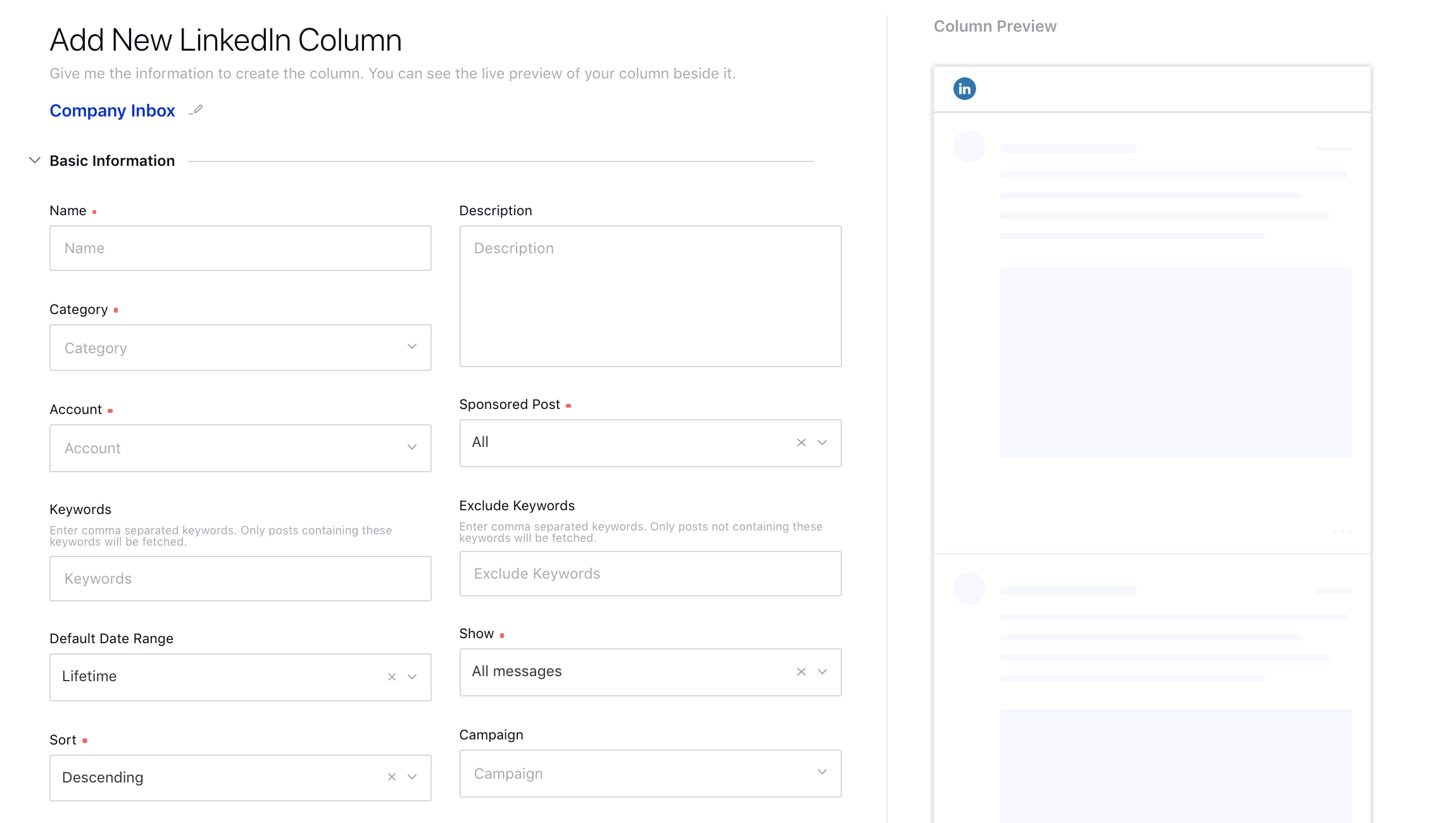
Task: Click the Company Inbox link
Action: click(x=112, y=110)
